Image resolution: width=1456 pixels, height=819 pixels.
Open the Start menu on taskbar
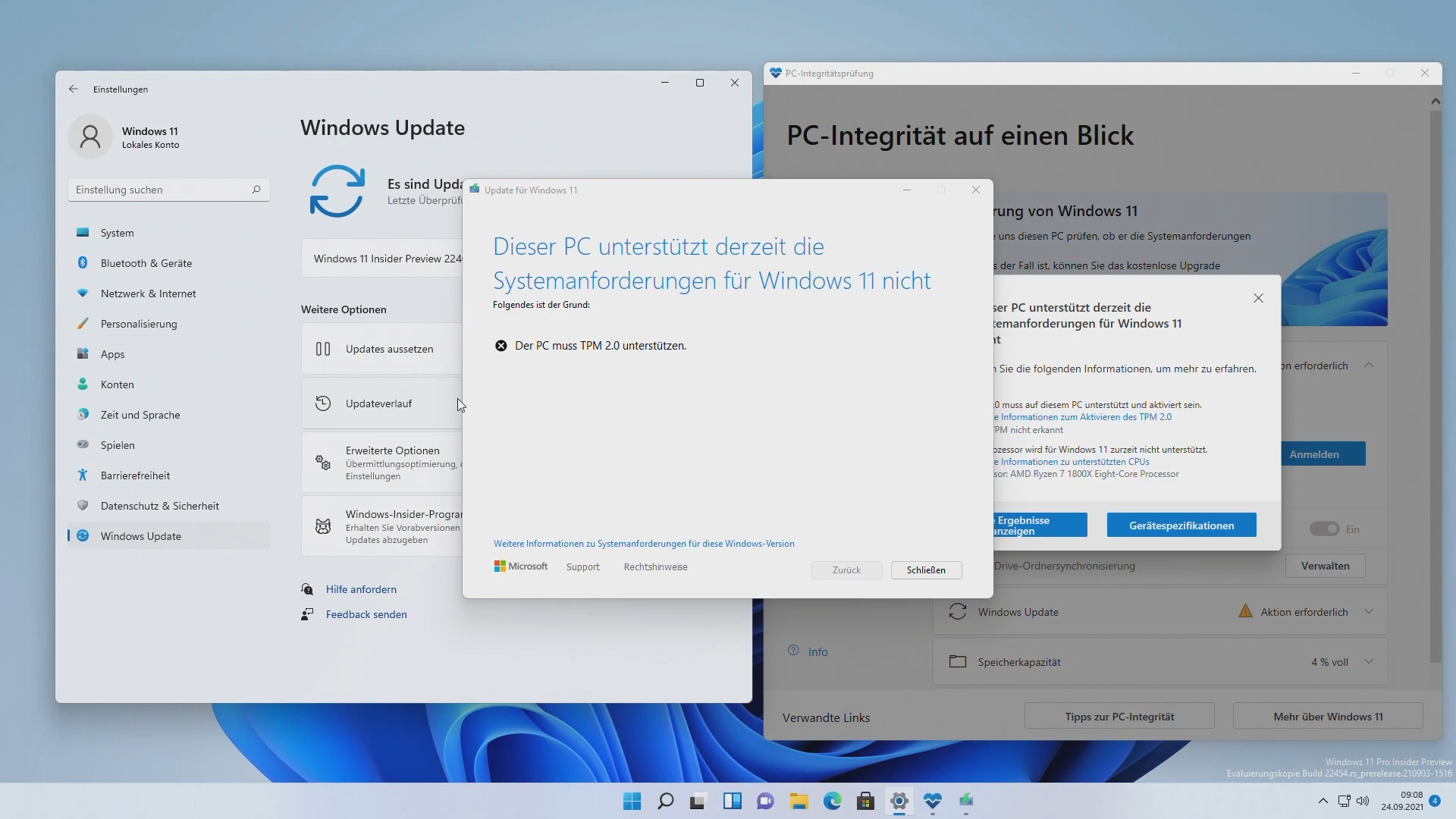point(632,802)
